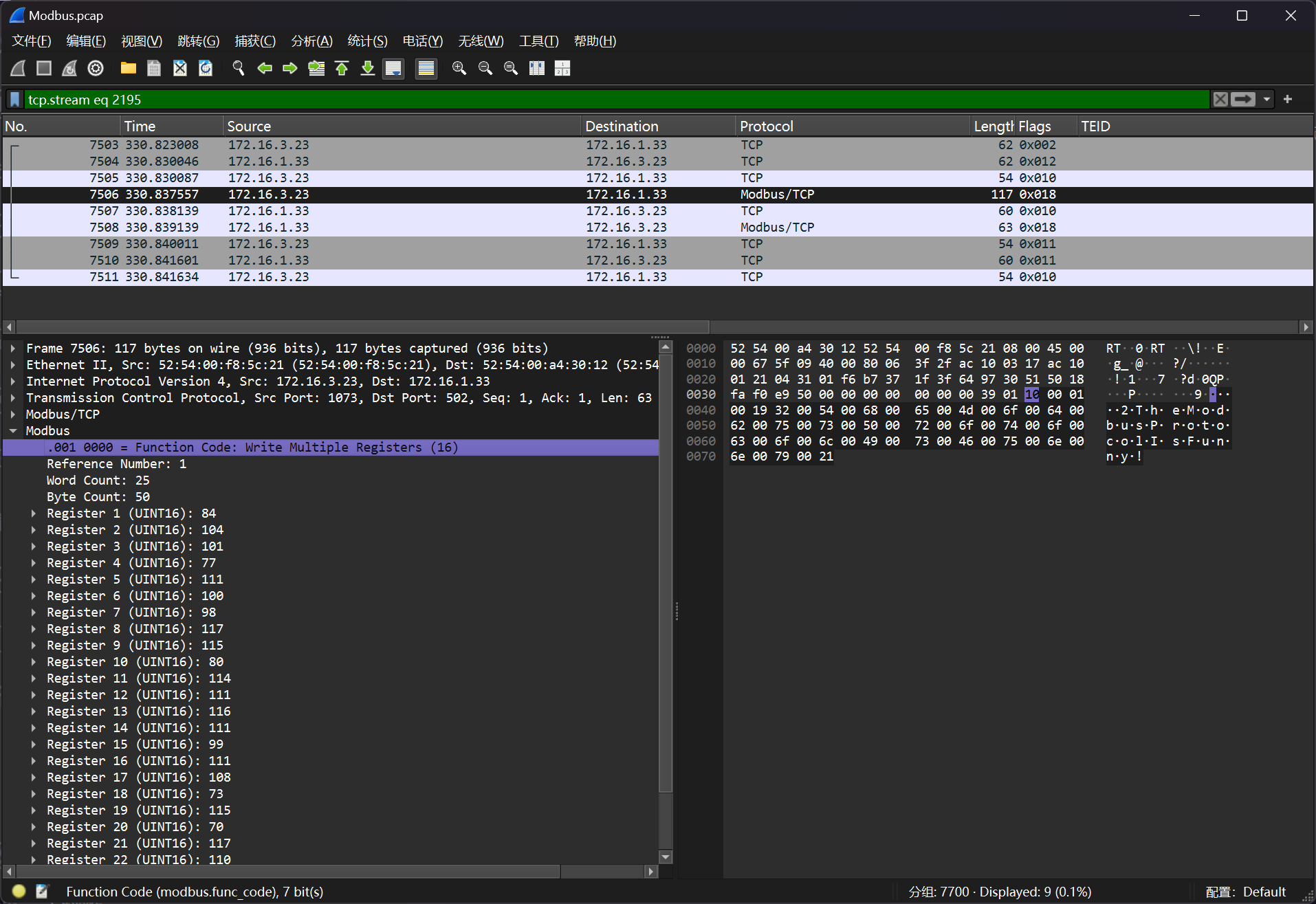Expand Register 10 (UINT16): 80
The height and width of the screenshot is (904, 1316).
click(x=34, y=662)
